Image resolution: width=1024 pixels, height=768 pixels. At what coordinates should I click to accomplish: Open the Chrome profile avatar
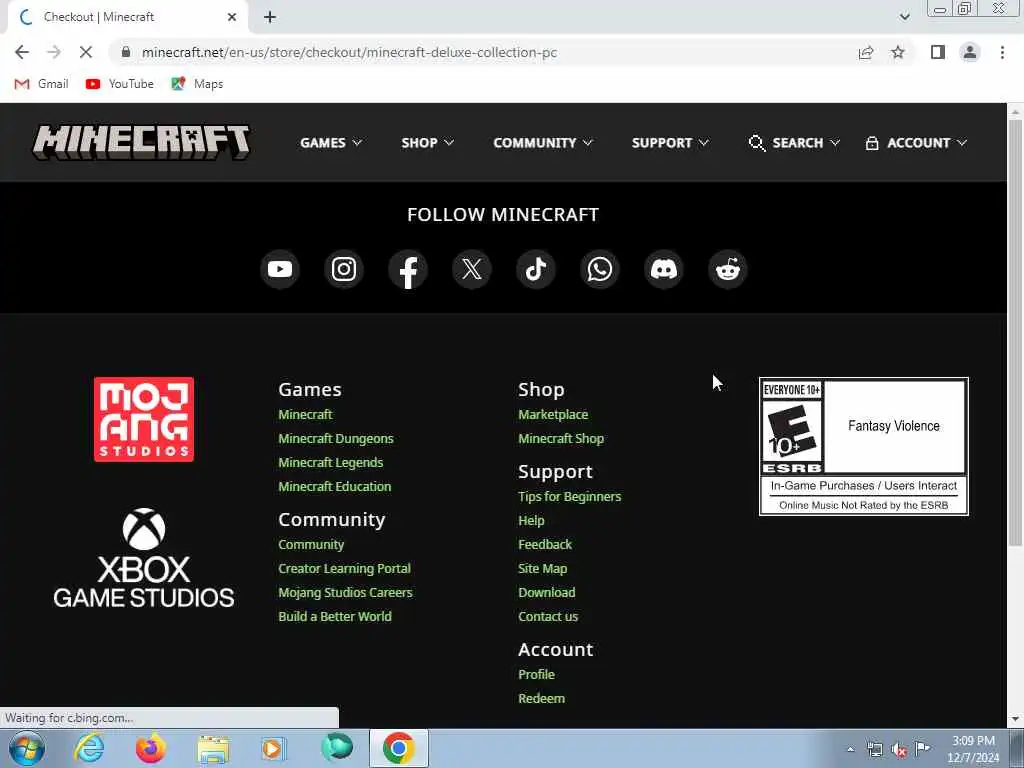click(970, 52)
